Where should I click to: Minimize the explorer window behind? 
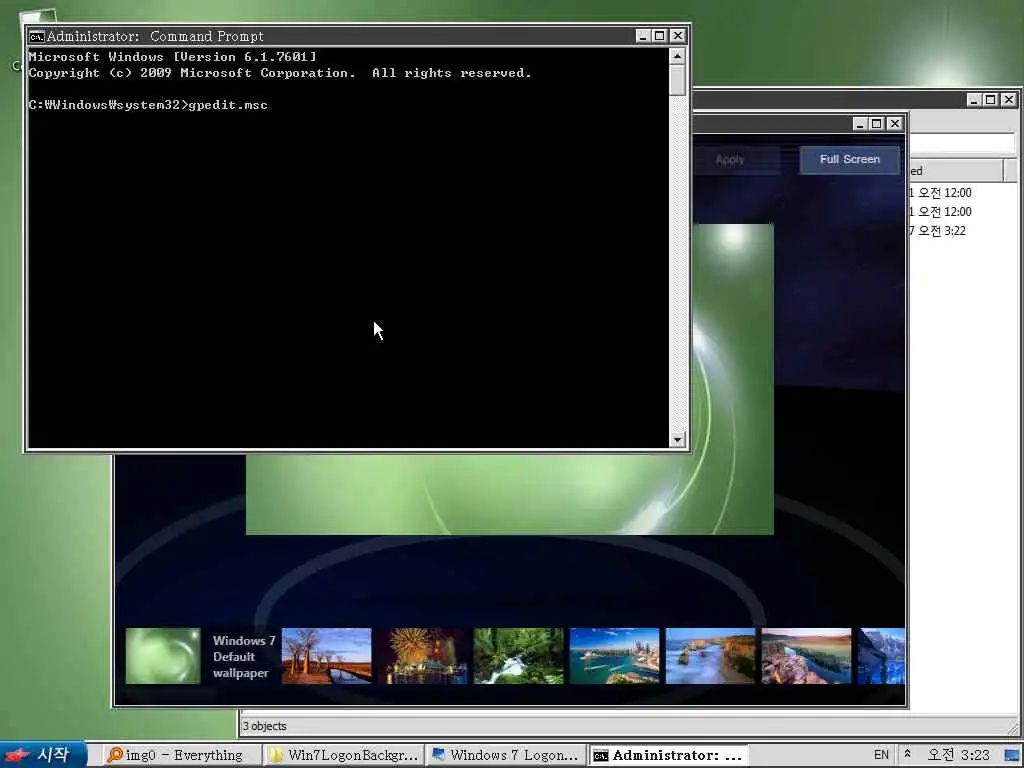click(x=974, y=100)
